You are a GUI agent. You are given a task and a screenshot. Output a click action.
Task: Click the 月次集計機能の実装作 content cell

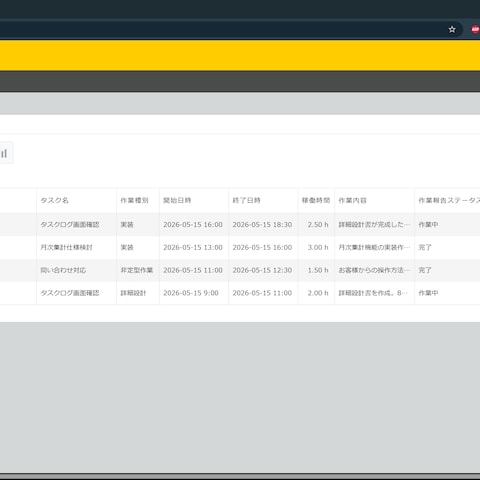(374, 247)
